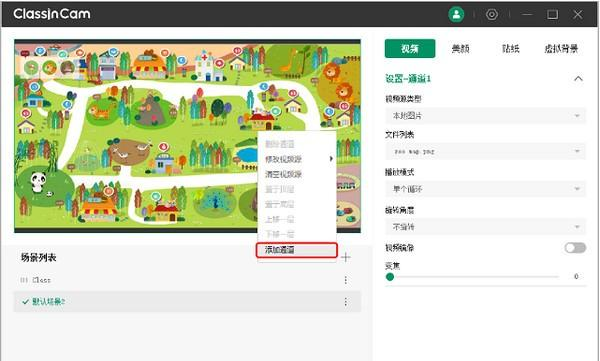The image size is (600, 361).
Task: Click the zoom value 0 next to slider
Action: point(576,276)
